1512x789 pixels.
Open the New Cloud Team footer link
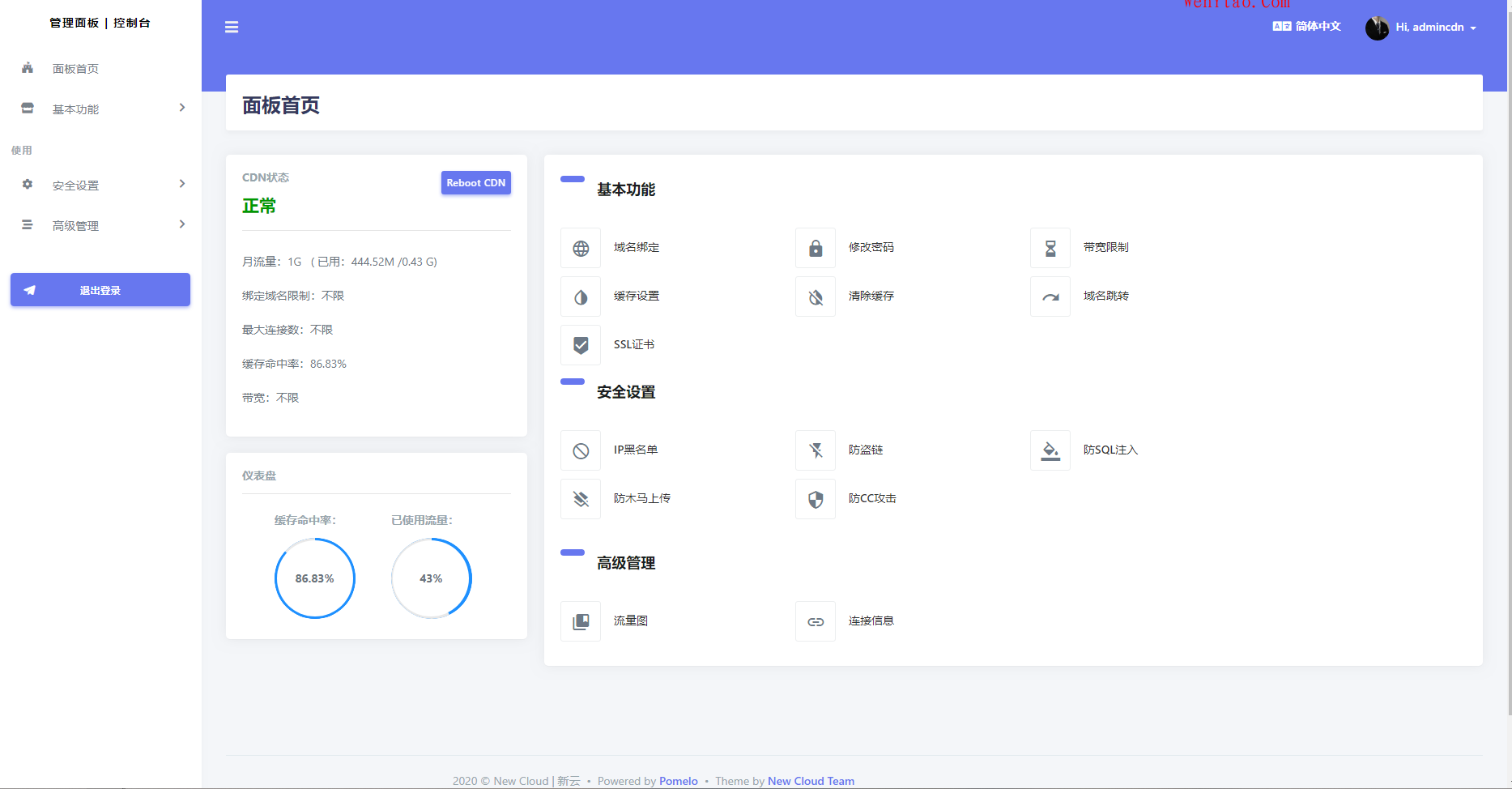tap(811, 781)
